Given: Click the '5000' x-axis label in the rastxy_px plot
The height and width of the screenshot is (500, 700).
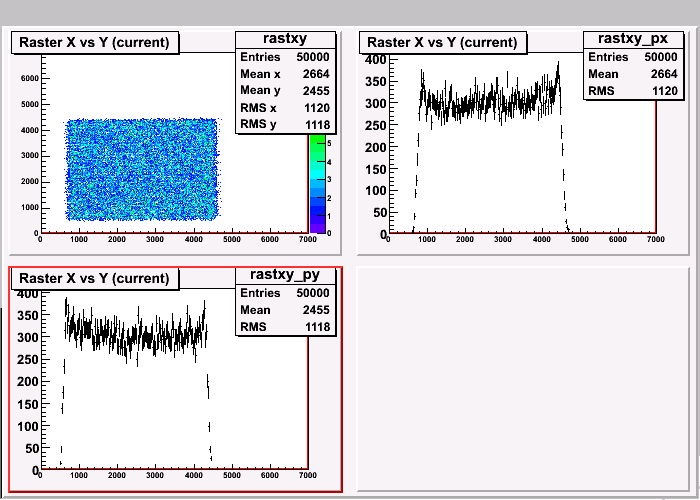Looking at the screenshot, I should 579,239.
